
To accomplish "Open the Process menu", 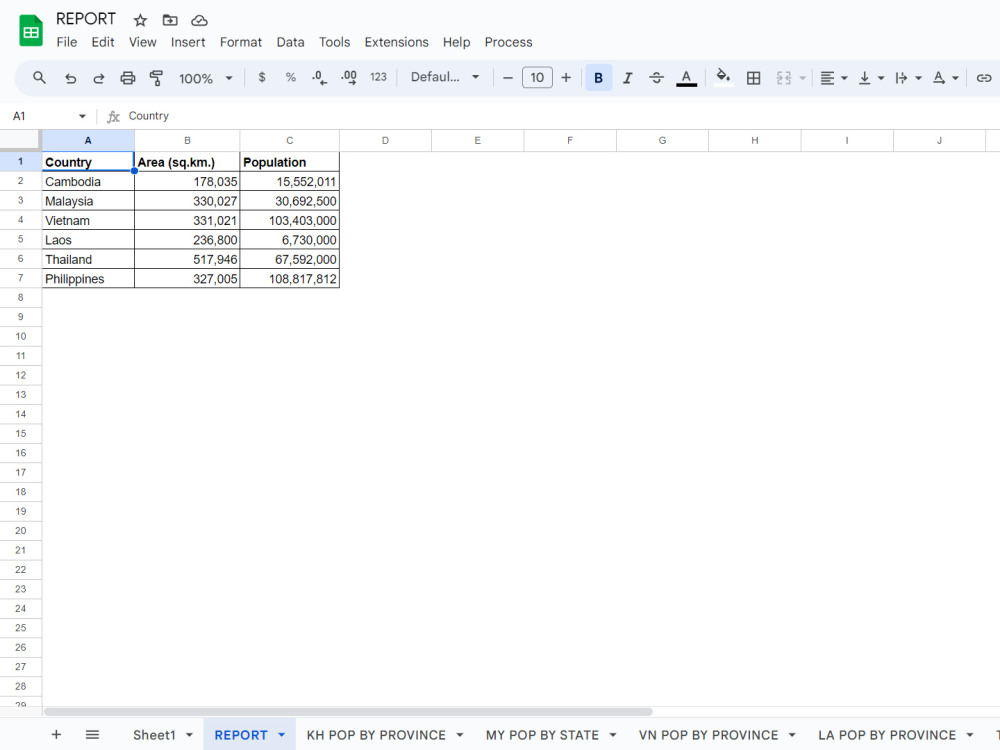I will (x=508, y=42).
